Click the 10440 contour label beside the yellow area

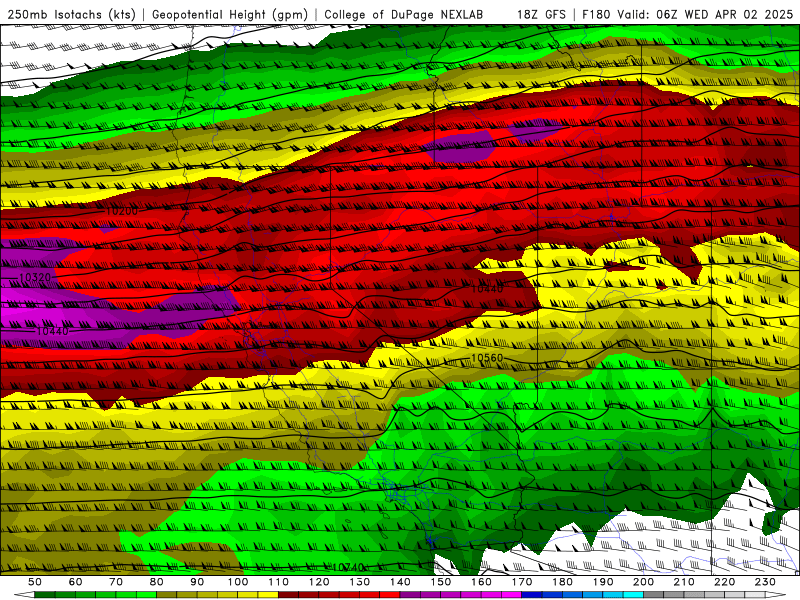point(487,289)
